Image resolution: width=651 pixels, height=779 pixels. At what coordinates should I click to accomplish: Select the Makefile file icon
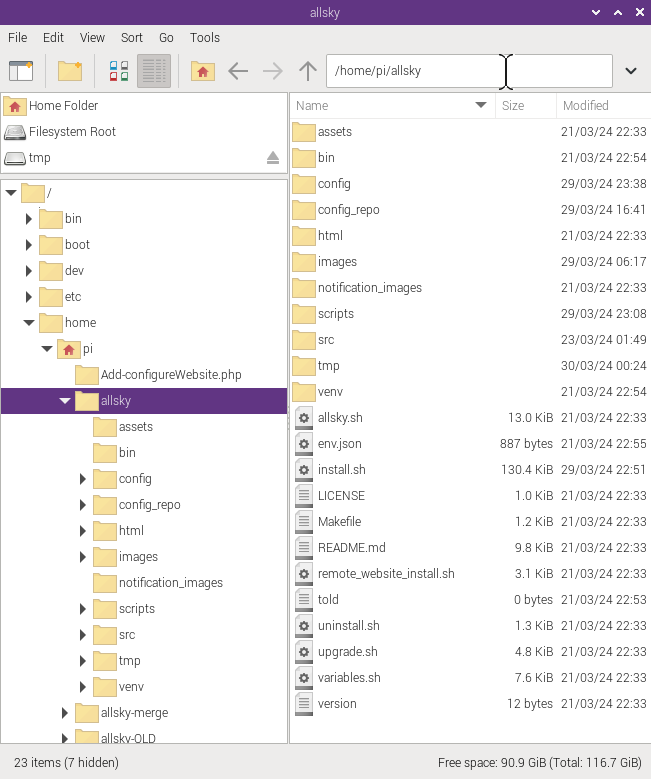pos(304,522)
